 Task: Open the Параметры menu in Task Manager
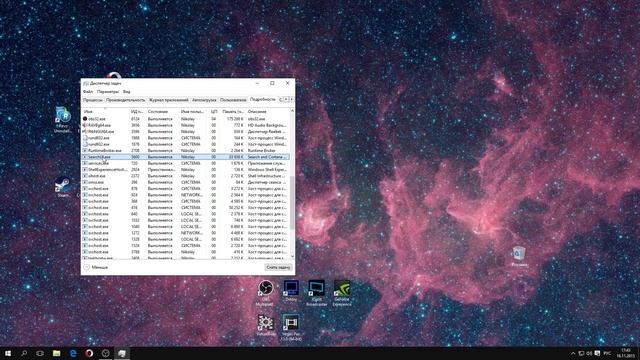108,92
